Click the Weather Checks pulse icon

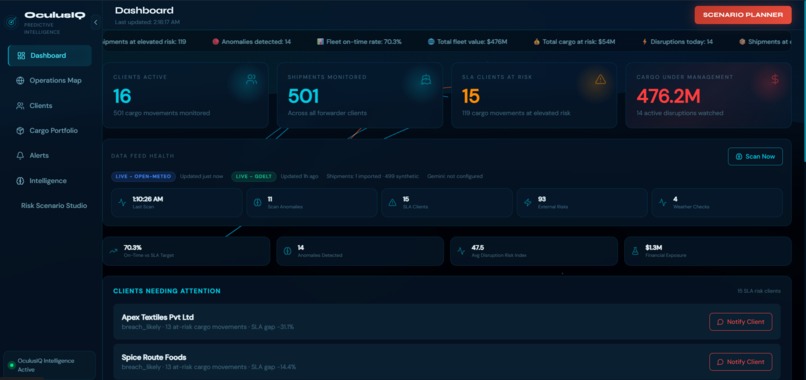tap(663, 203)
